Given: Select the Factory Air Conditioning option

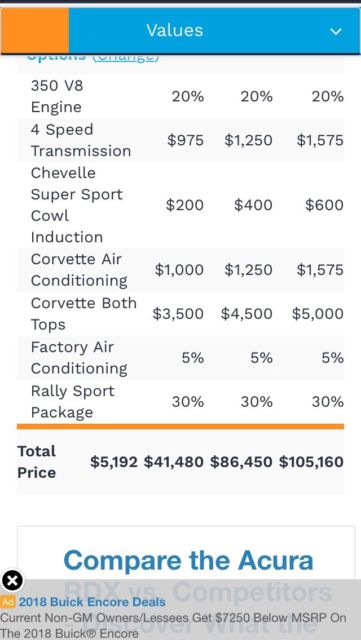Looking at the screenshot, I should (180, 358).
